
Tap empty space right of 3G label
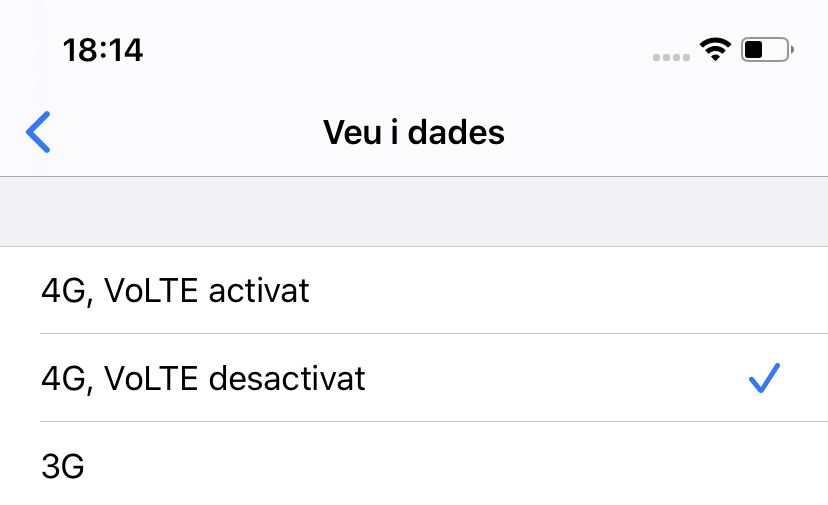[x=450, y=466]
